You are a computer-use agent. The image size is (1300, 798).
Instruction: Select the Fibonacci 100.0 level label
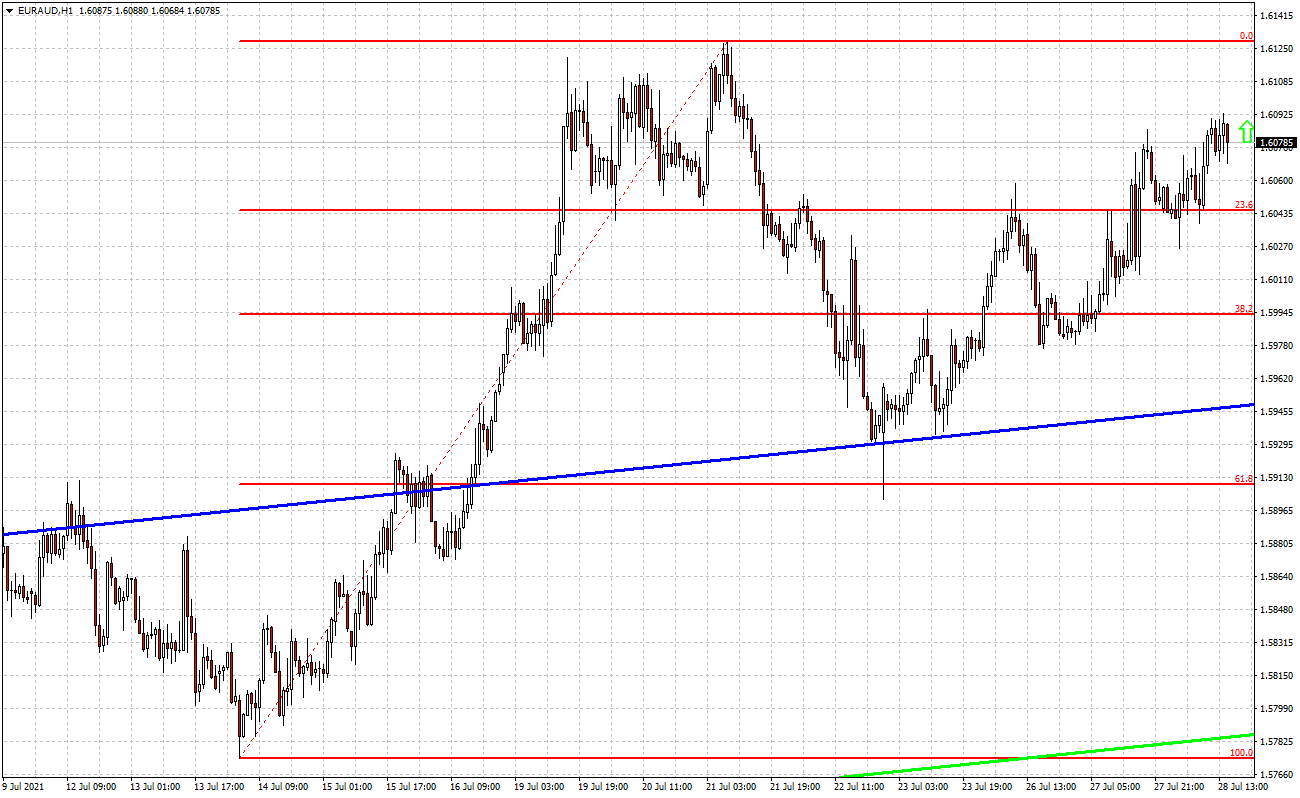click(1241, 752)
